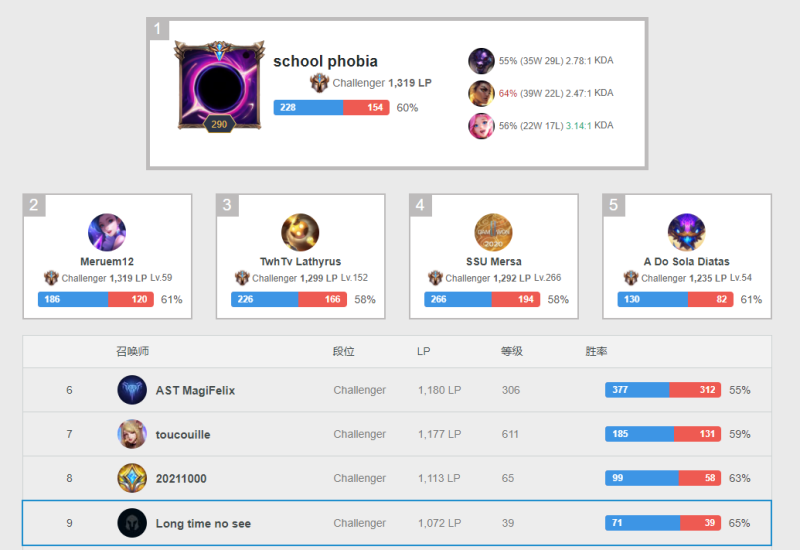Open the Long time no see link
This screenshot has height=550, width=800.
[203, 523]
